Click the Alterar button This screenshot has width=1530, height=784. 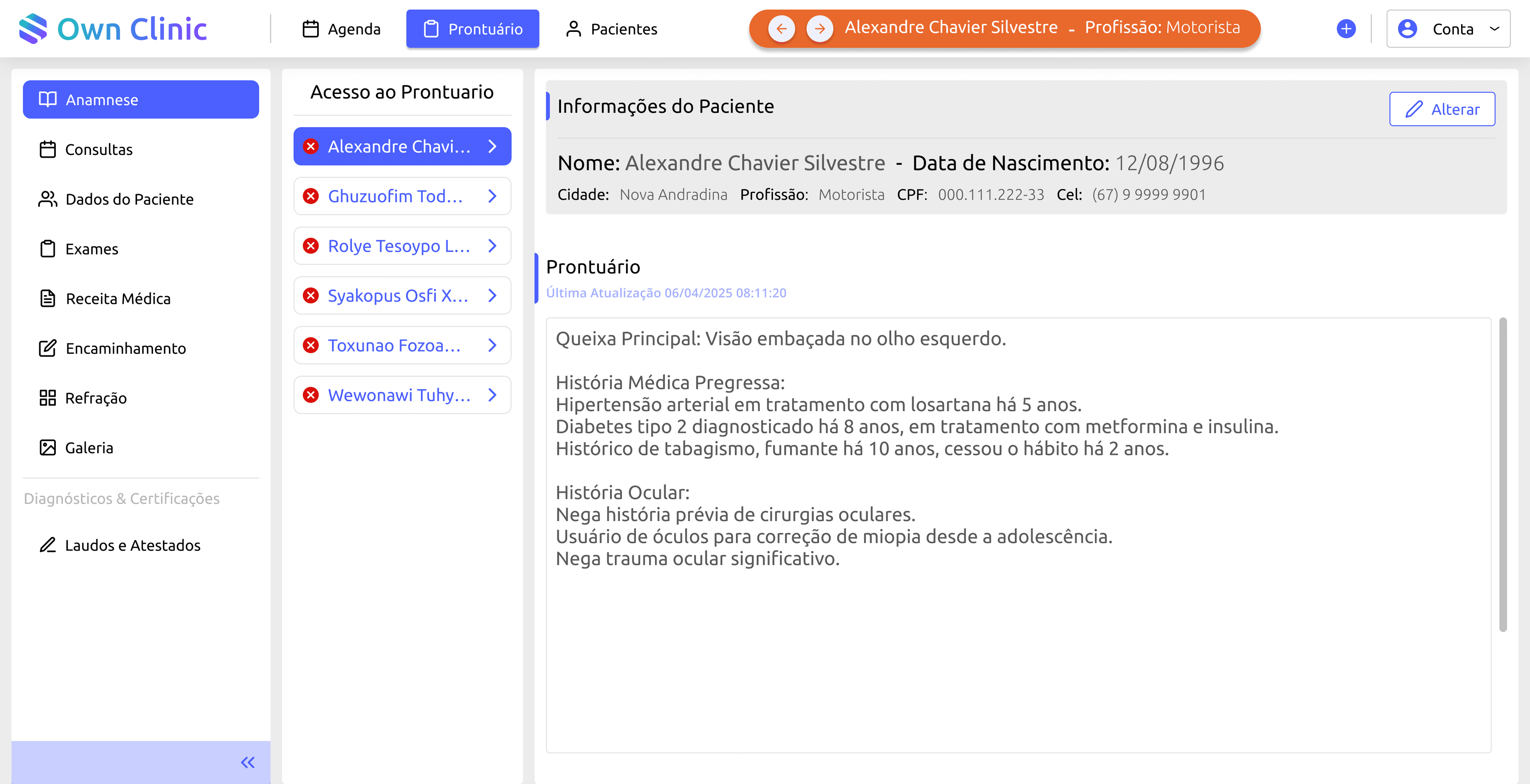[x=1442, y=109]
